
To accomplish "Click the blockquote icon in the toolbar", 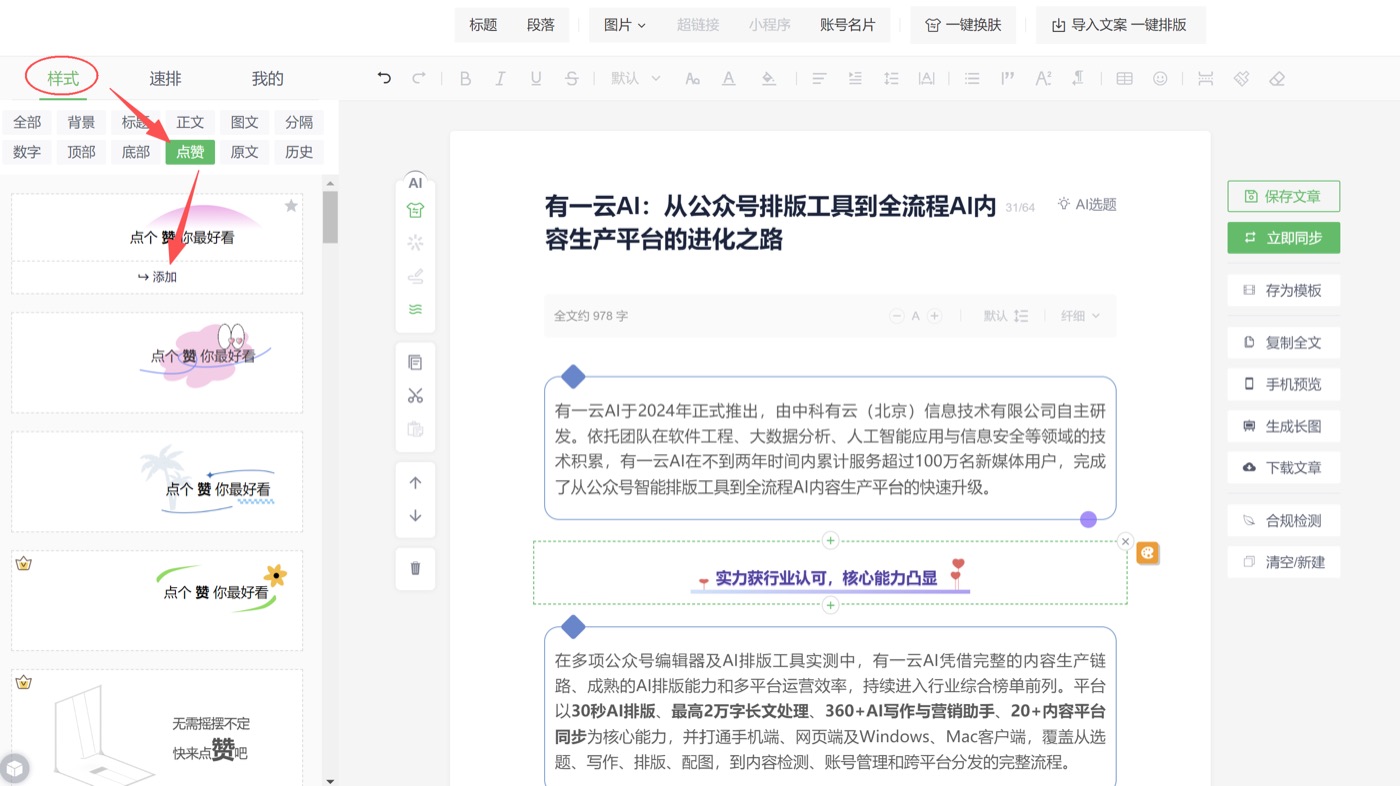I will click(x=1007, y=78).
